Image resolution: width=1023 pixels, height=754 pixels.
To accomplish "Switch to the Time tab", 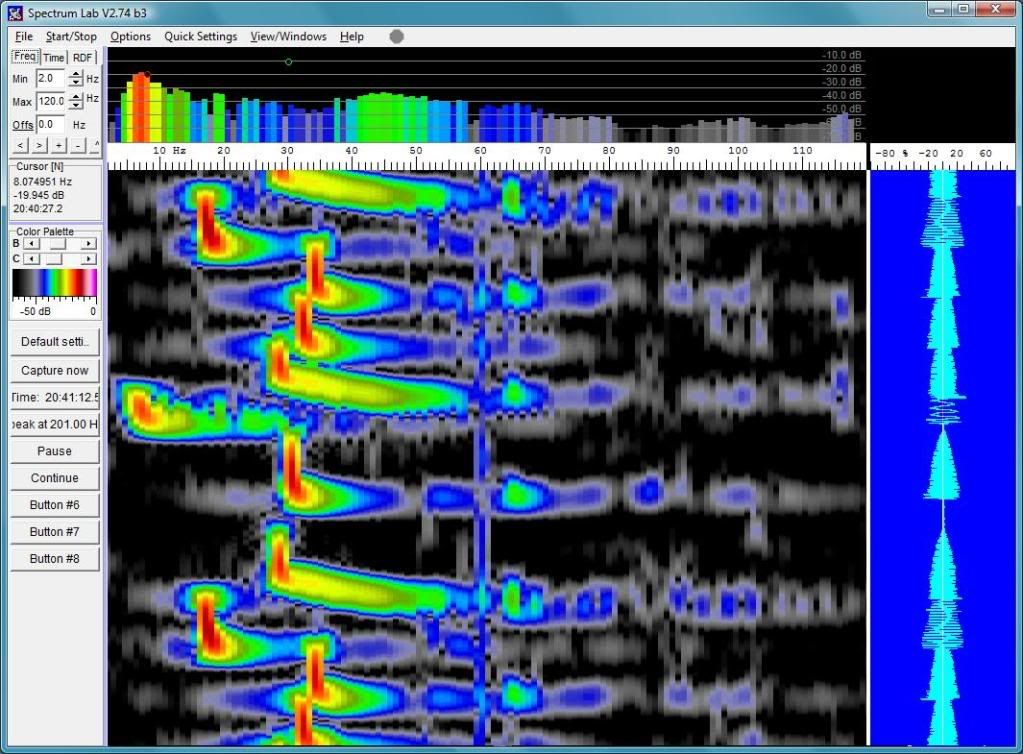I will [x=54, y=58].
